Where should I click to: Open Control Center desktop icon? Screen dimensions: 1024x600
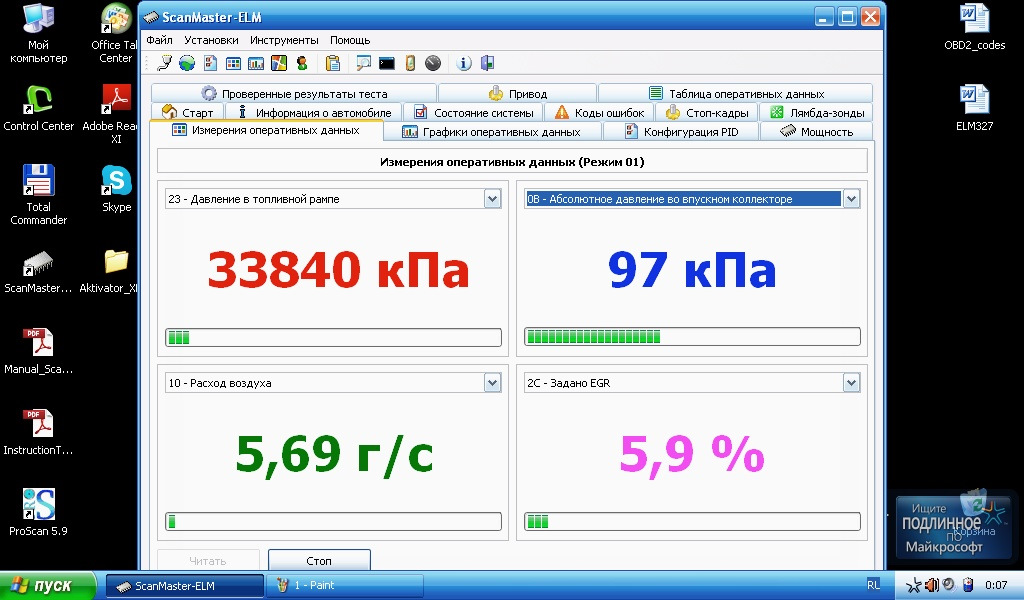click(39, 108)
